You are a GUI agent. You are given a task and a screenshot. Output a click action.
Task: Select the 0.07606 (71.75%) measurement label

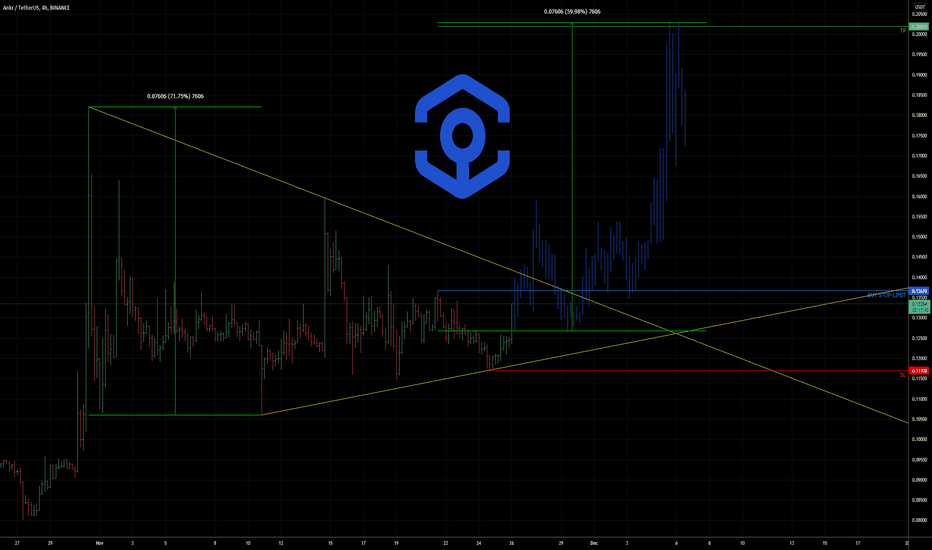click(175, 96)
